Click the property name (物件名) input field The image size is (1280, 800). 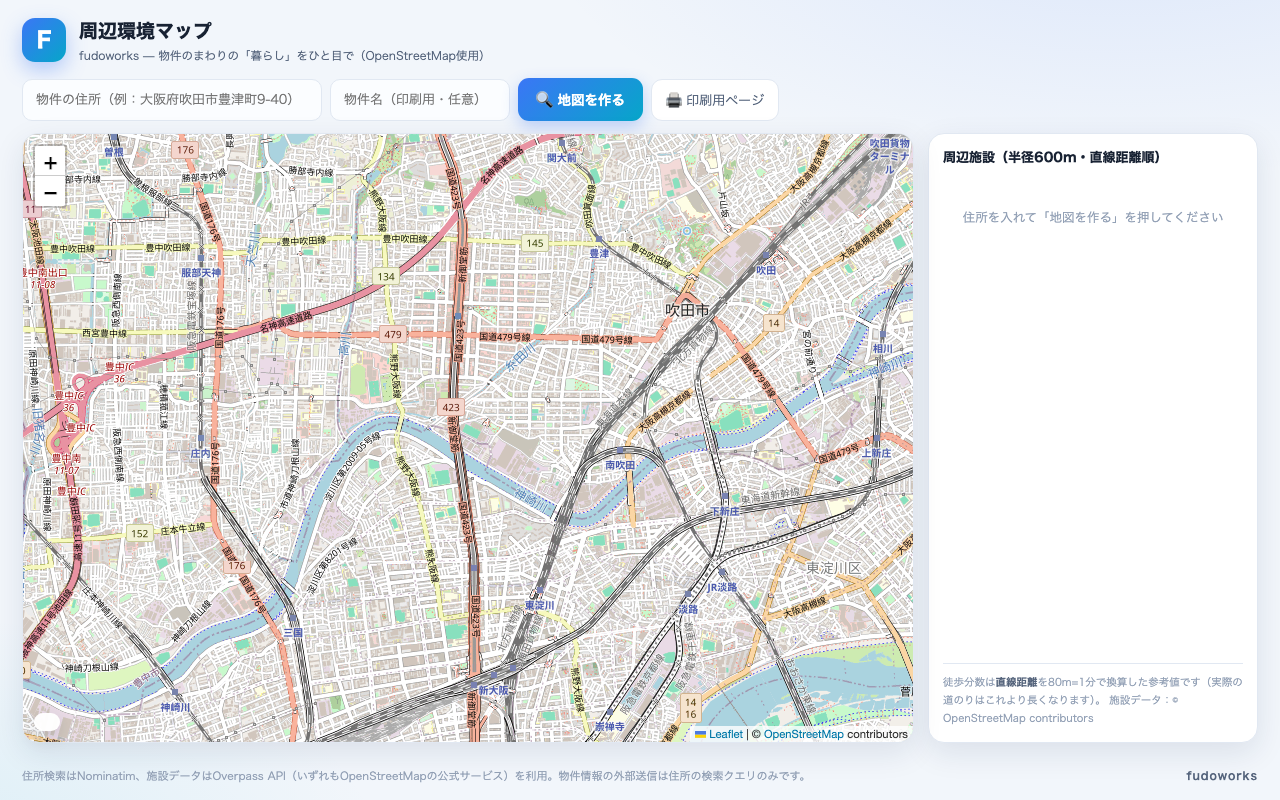pos(420,100)
